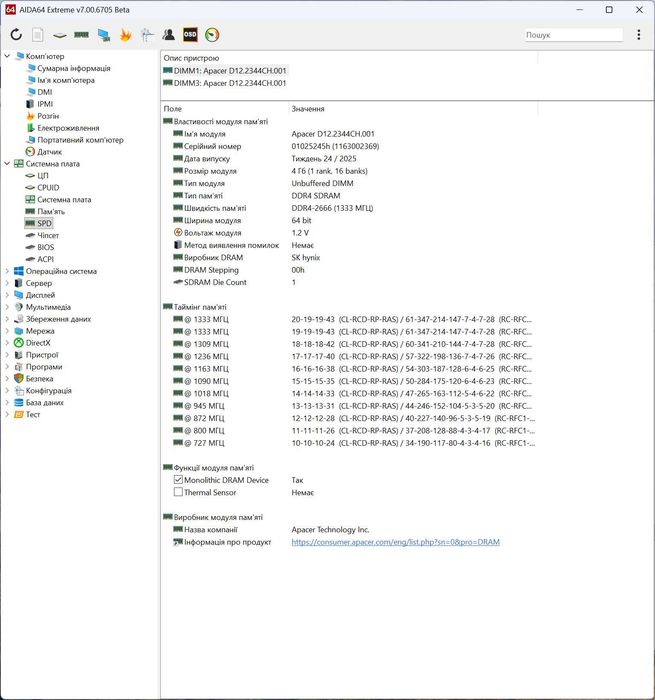
Task: Select DIMM1: Apacer D12.2344CH.001 device
Action: (x=225, y=71)
